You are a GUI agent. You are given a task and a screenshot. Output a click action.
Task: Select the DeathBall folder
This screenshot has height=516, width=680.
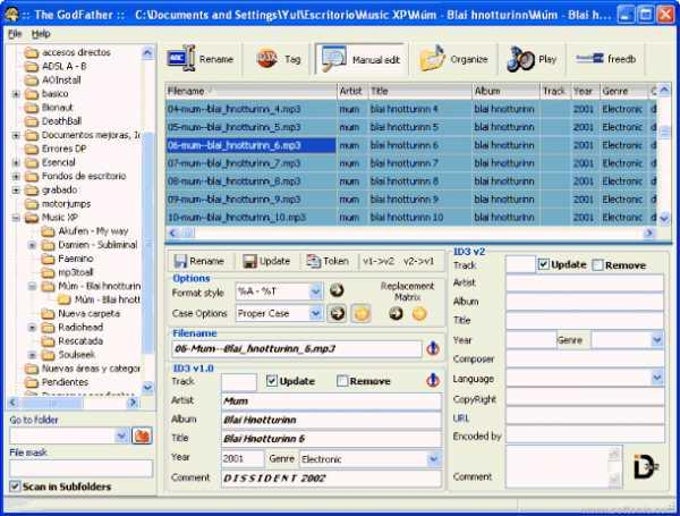click(x=61, y=121)
